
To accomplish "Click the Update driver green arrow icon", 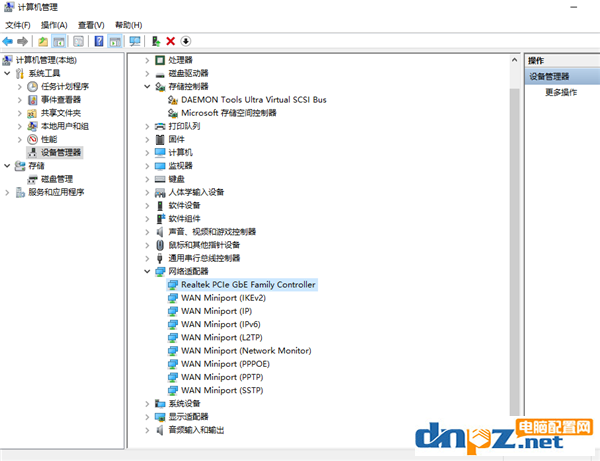I will tap(155, 41).
